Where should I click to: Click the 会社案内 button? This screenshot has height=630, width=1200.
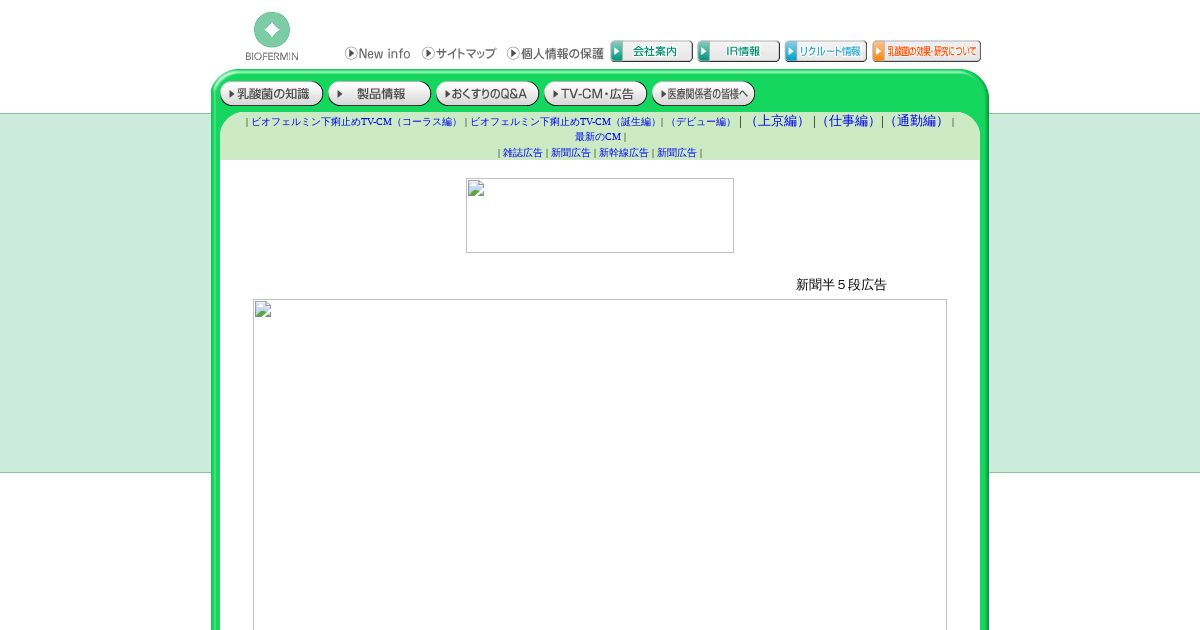point(651,51)
